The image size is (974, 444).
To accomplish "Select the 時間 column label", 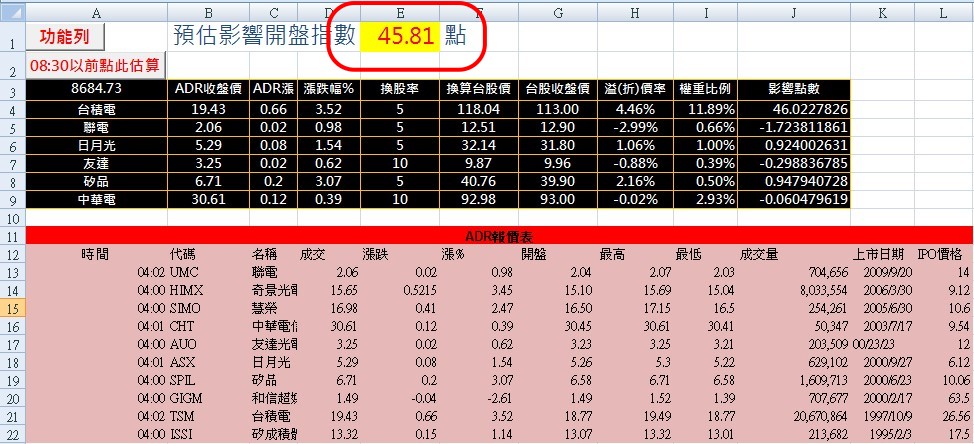I will [x=95, y=254].
